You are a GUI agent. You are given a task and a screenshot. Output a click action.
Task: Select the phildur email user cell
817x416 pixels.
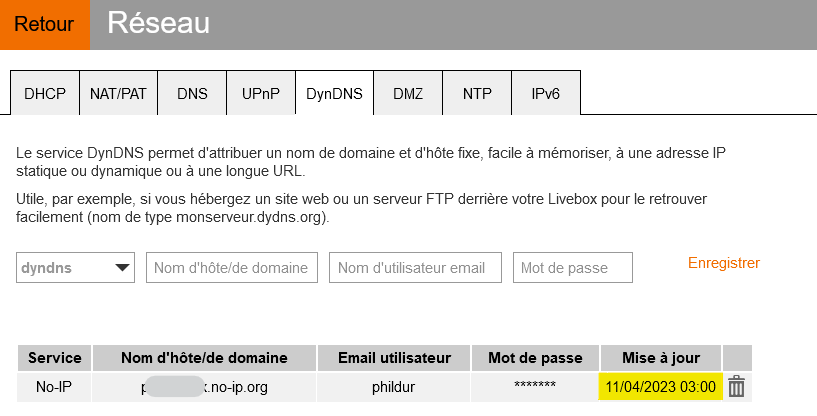pyautogui.click(x=392, y=387)
